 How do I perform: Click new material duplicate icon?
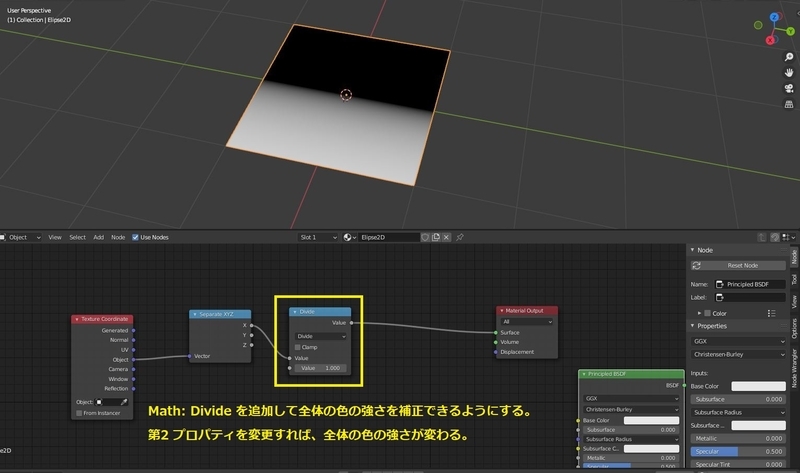436,237
